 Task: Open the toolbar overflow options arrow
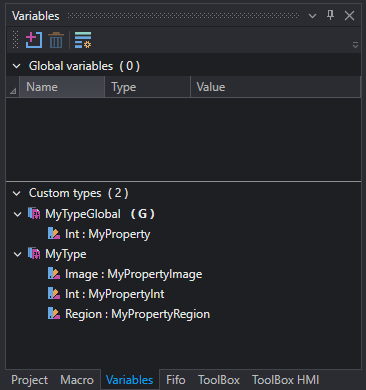(356, 45)
